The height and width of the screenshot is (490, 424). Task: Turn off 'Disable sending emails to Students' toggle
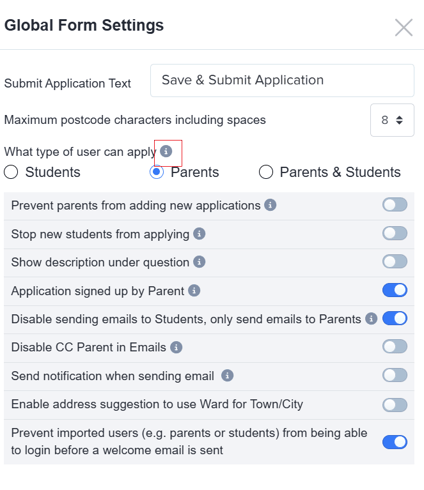point(395,318)
